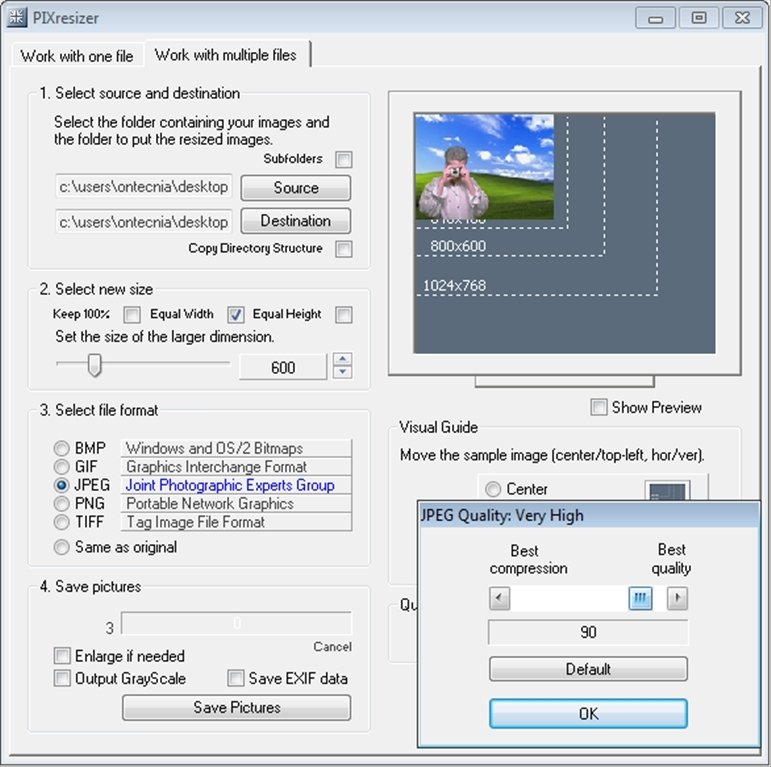Image resolution: width=771 pixels, height=767 pixels.
Task: Turn on Output GrayScale checkbox
Action: point(62,678)
